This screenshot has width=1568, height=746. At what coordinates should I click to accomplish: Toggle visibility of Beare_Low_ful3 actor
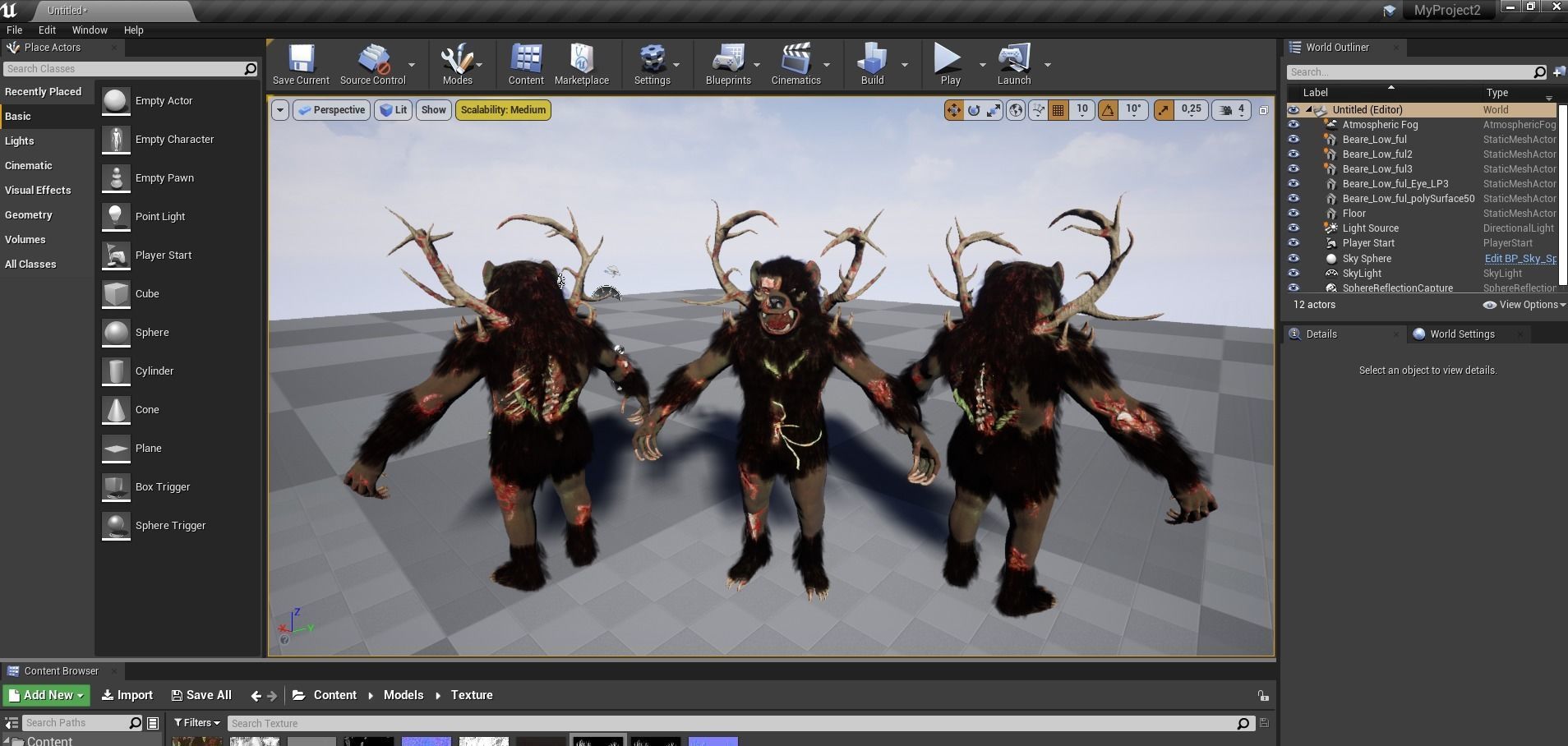[1294, 169]
